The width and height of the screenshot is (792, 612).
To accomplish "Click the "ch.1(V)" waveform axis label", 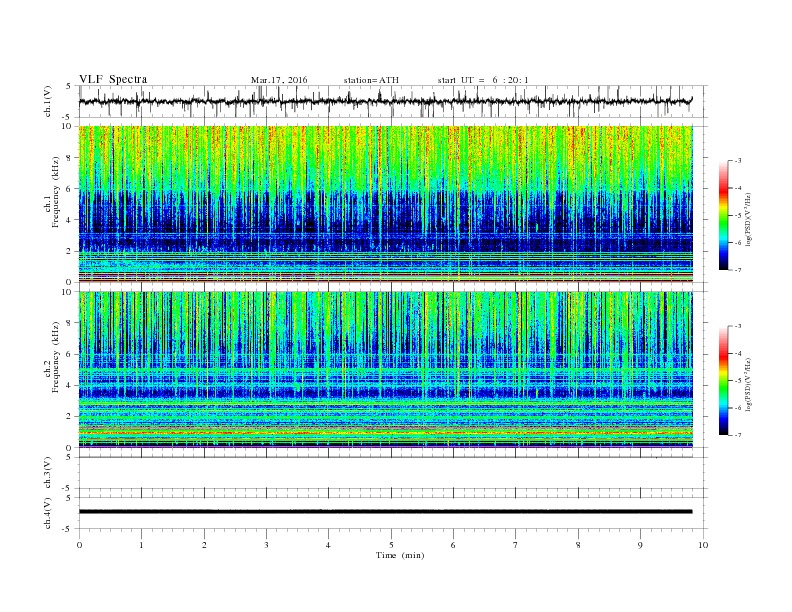I will [48, 101].
